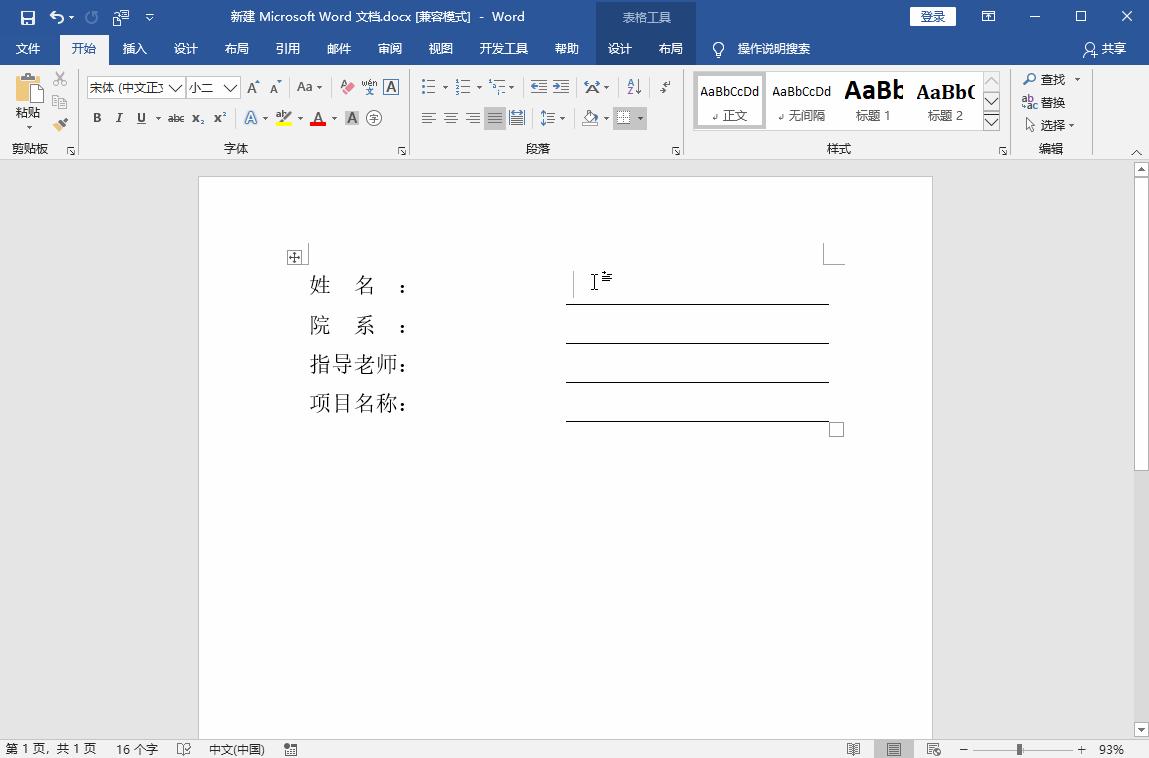This screenshot has height=758, width=1149.
Task: Open the font size dropdown
Action: pos(230,88)
